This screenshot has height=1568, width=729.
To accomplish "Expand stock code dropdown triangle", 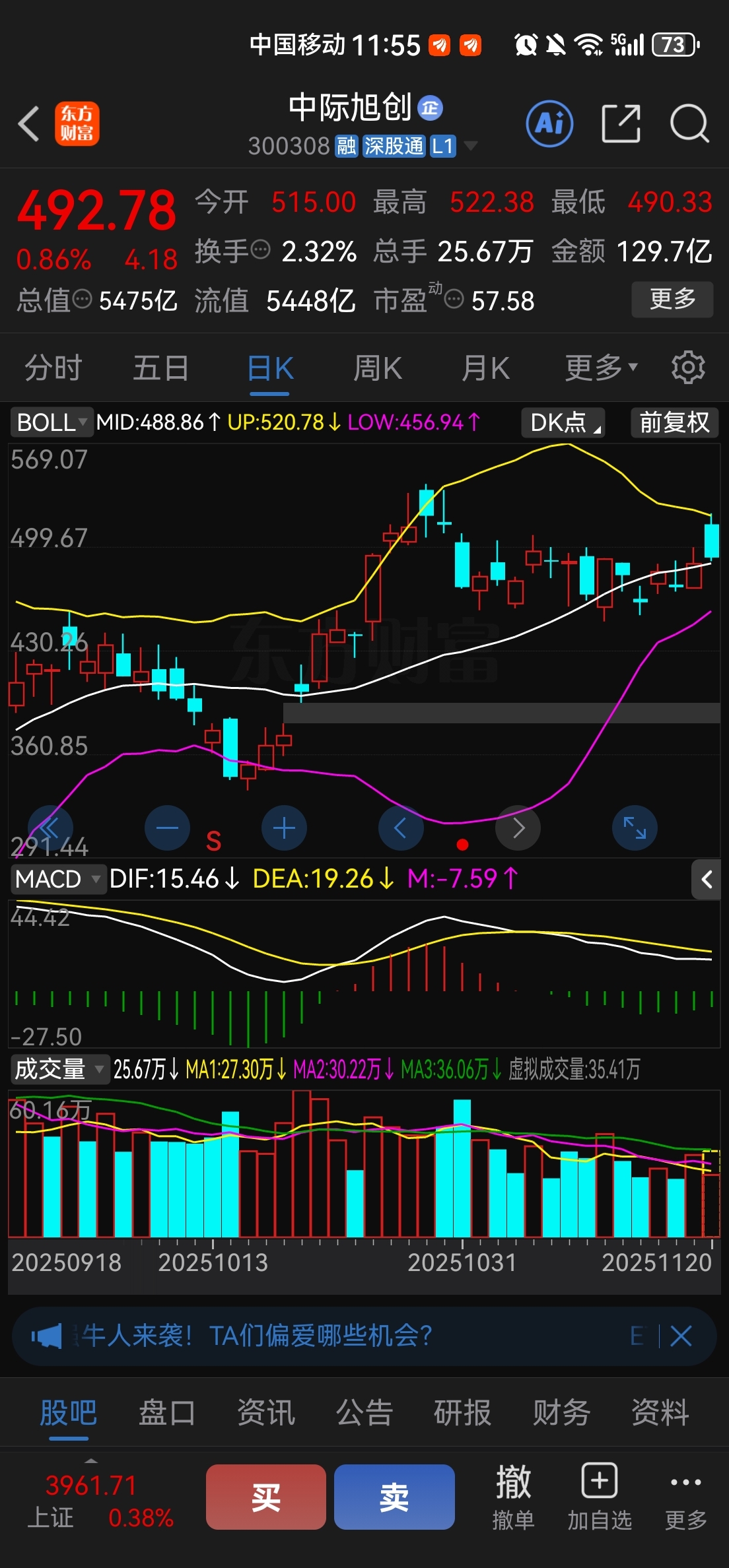I will (x=471, y=146).
